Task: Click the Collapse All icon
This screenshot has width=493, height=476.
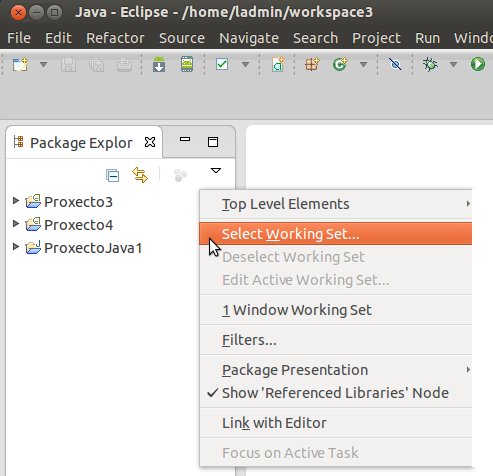Action: click(112, 175)
